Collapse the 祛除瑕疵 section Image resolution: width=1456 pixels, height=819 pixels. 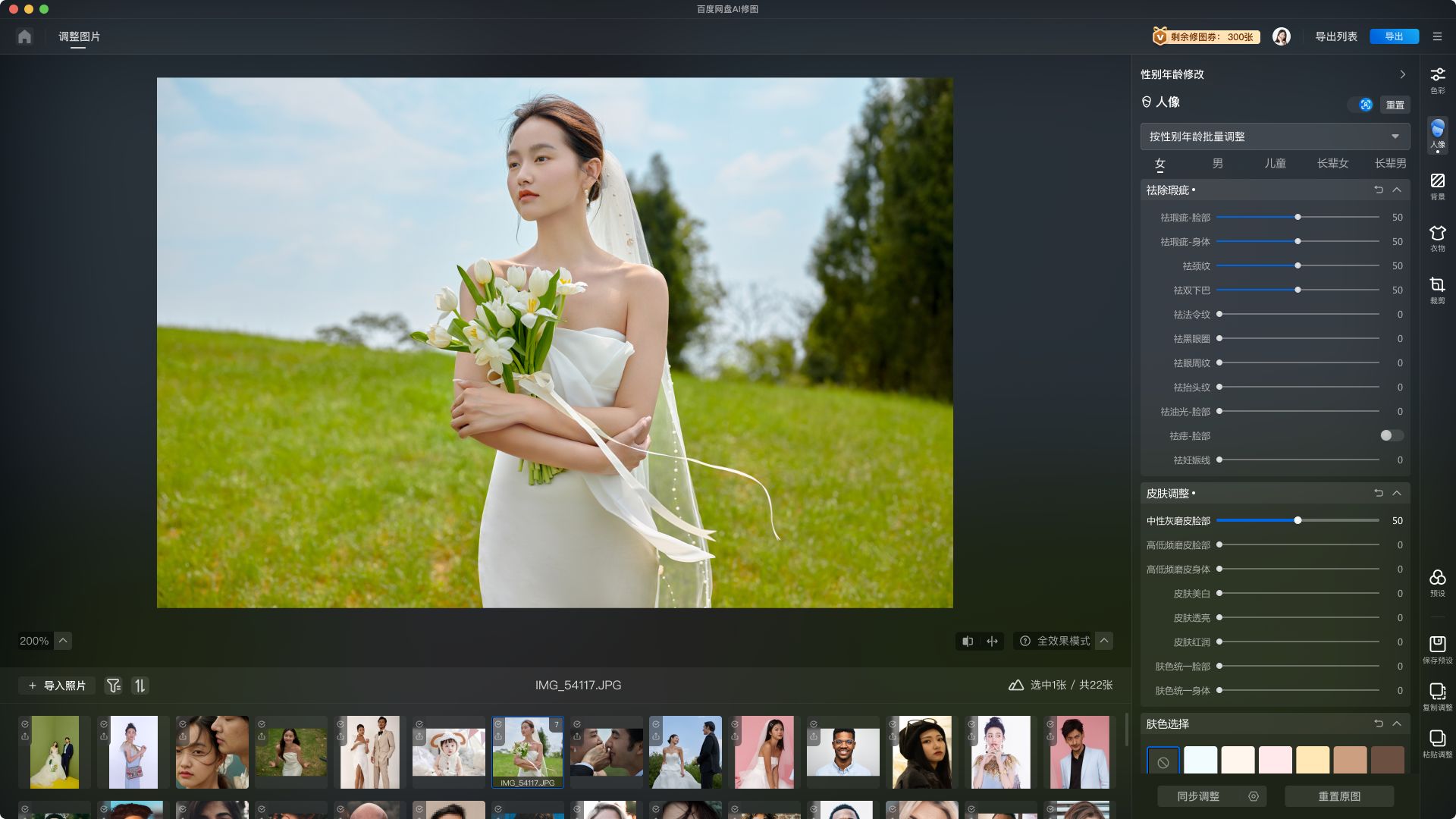(x=1397, y=190)
